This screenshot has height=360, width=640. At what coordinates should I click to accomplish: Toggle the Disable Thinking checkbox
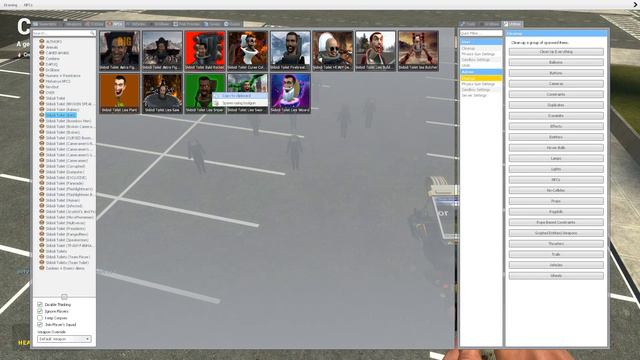[40, 304]
